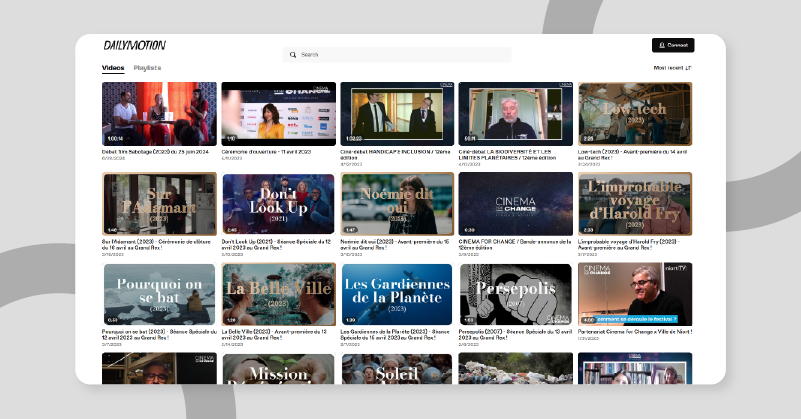
Task: Click the La Belle Ville (2023) title link
Action: pyautogui.click(x=274, y=335)
